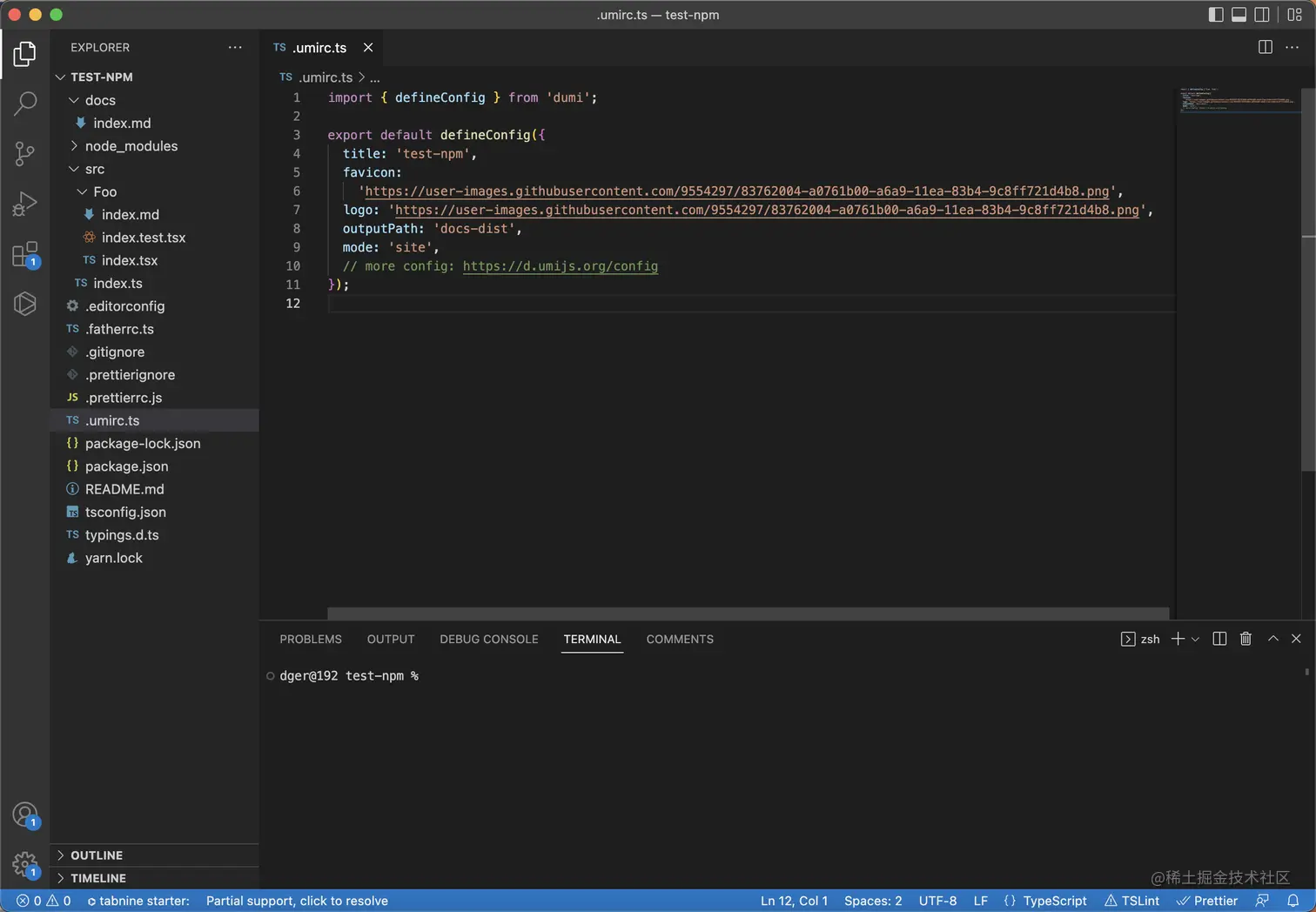Viewport: 1316px width, 912px height.
Task: Change Spaces: 2 indentation setting
Action: (x=873, y=901)
